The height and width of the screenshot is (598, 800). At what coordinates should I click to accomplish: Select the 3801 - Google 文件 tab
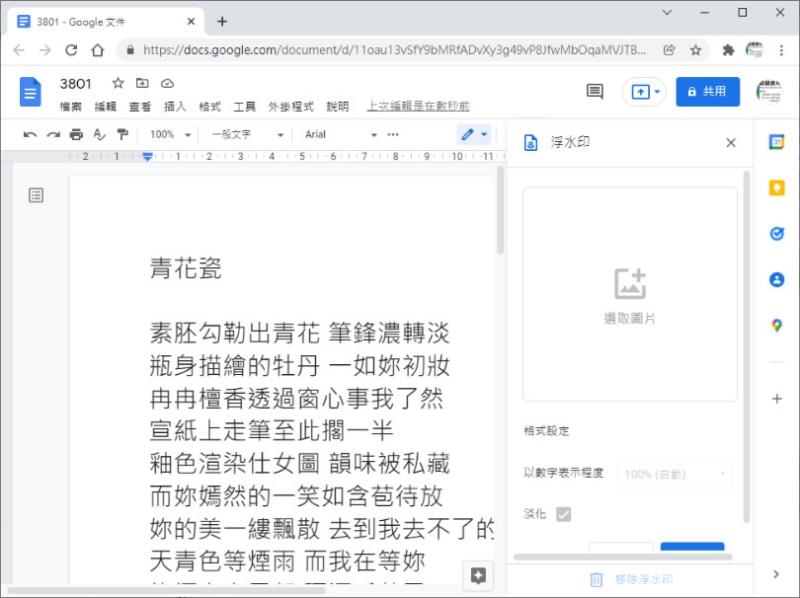[x=106, y=21]
